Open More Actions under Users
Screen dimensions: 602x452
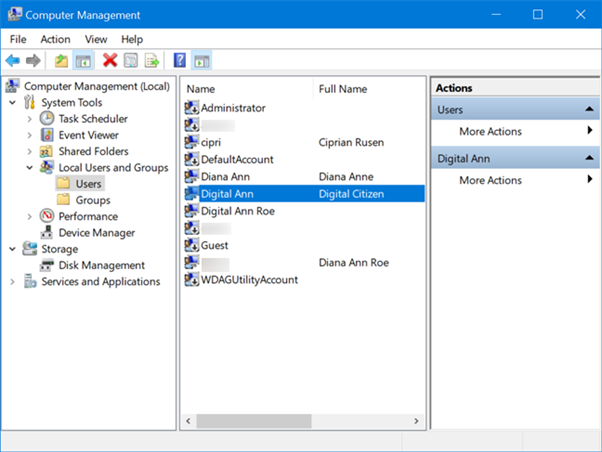click(490, 131)
